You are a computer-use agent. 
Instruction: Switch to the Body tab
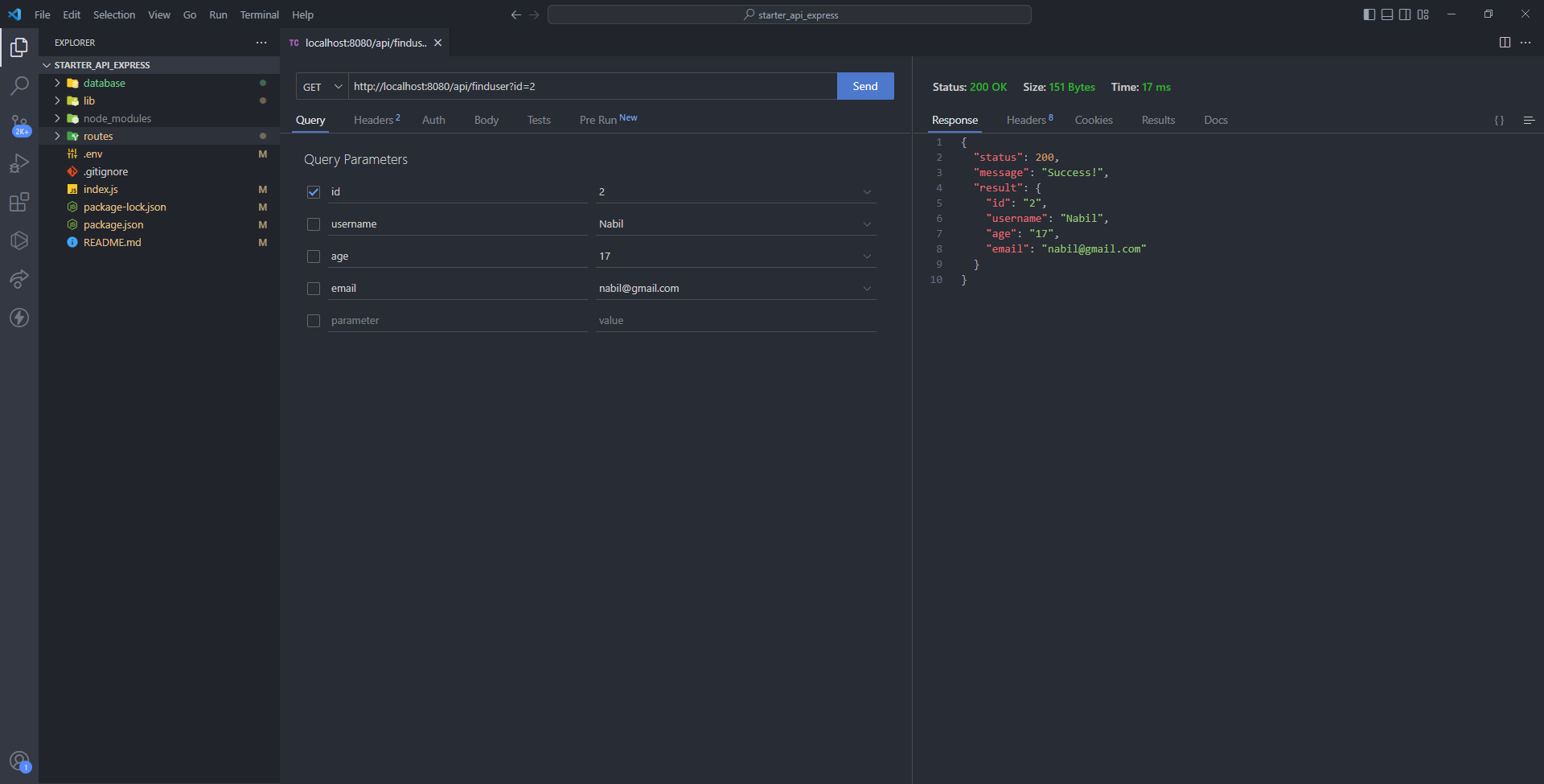[x=487, y=120]
